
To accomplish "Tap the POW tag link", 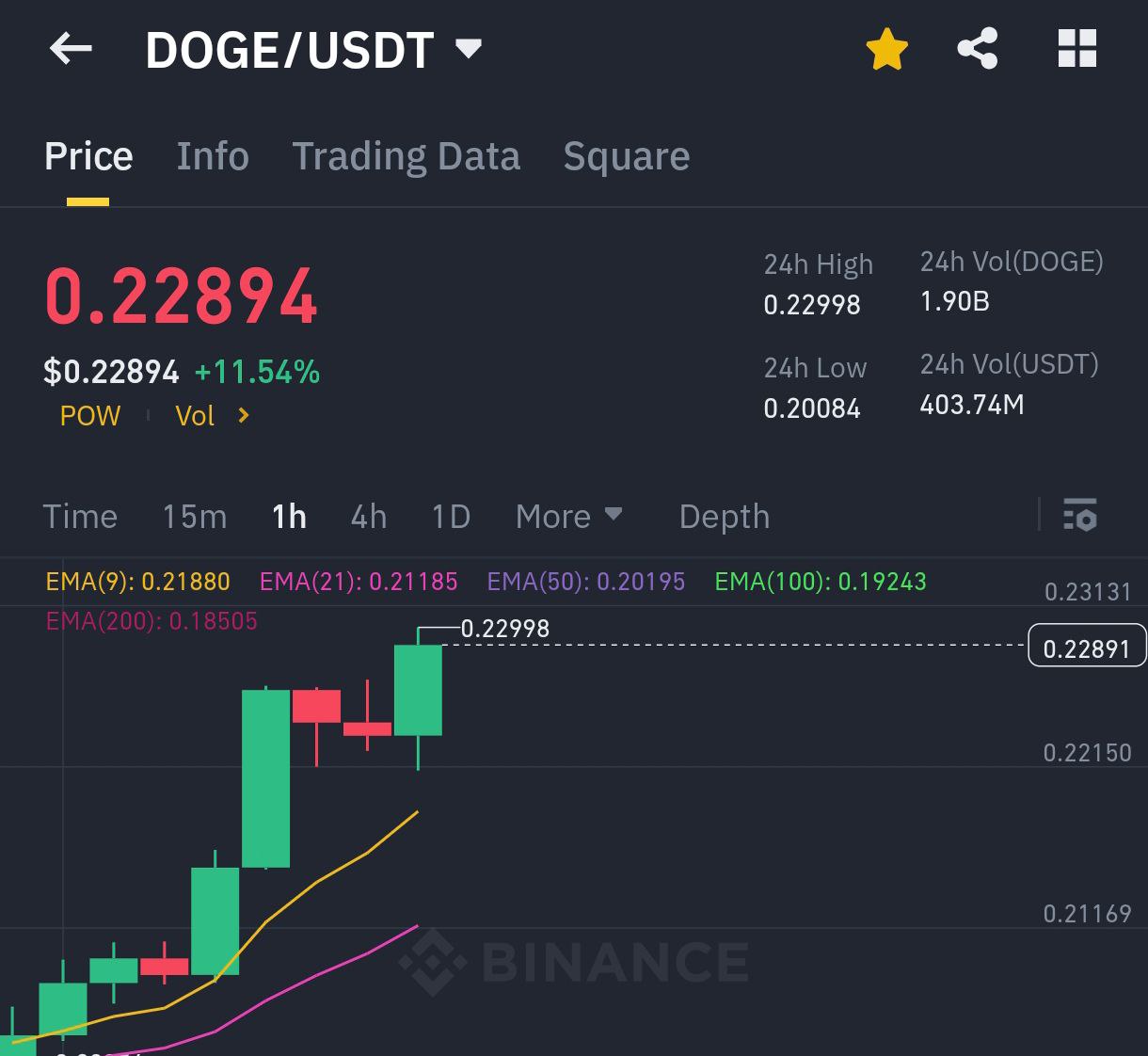I will (90, 416).
